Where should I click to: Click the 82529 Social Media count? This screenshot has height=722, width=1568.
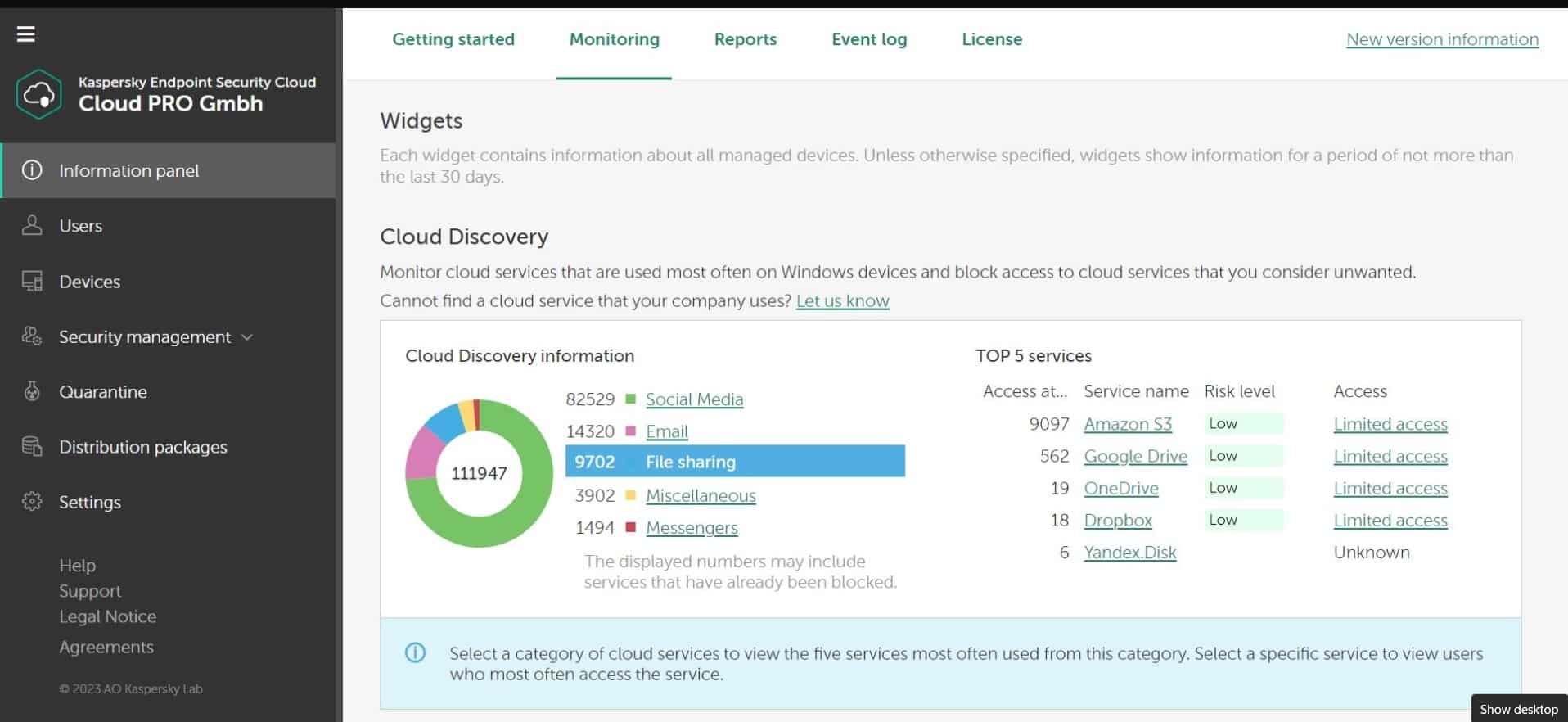[590, 399]
